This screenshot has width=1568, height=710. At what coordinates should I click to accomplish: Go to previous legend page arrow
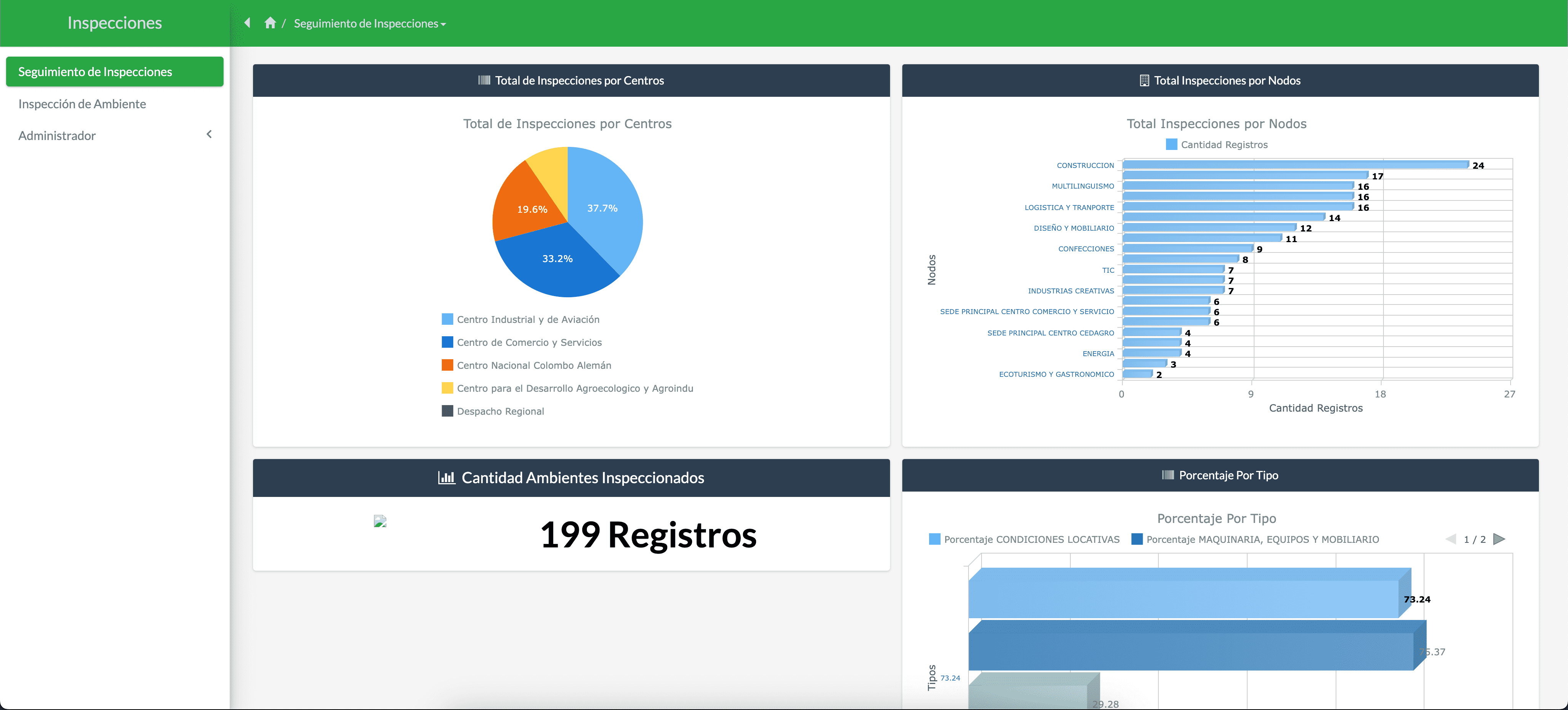(x=1451, y=539)
